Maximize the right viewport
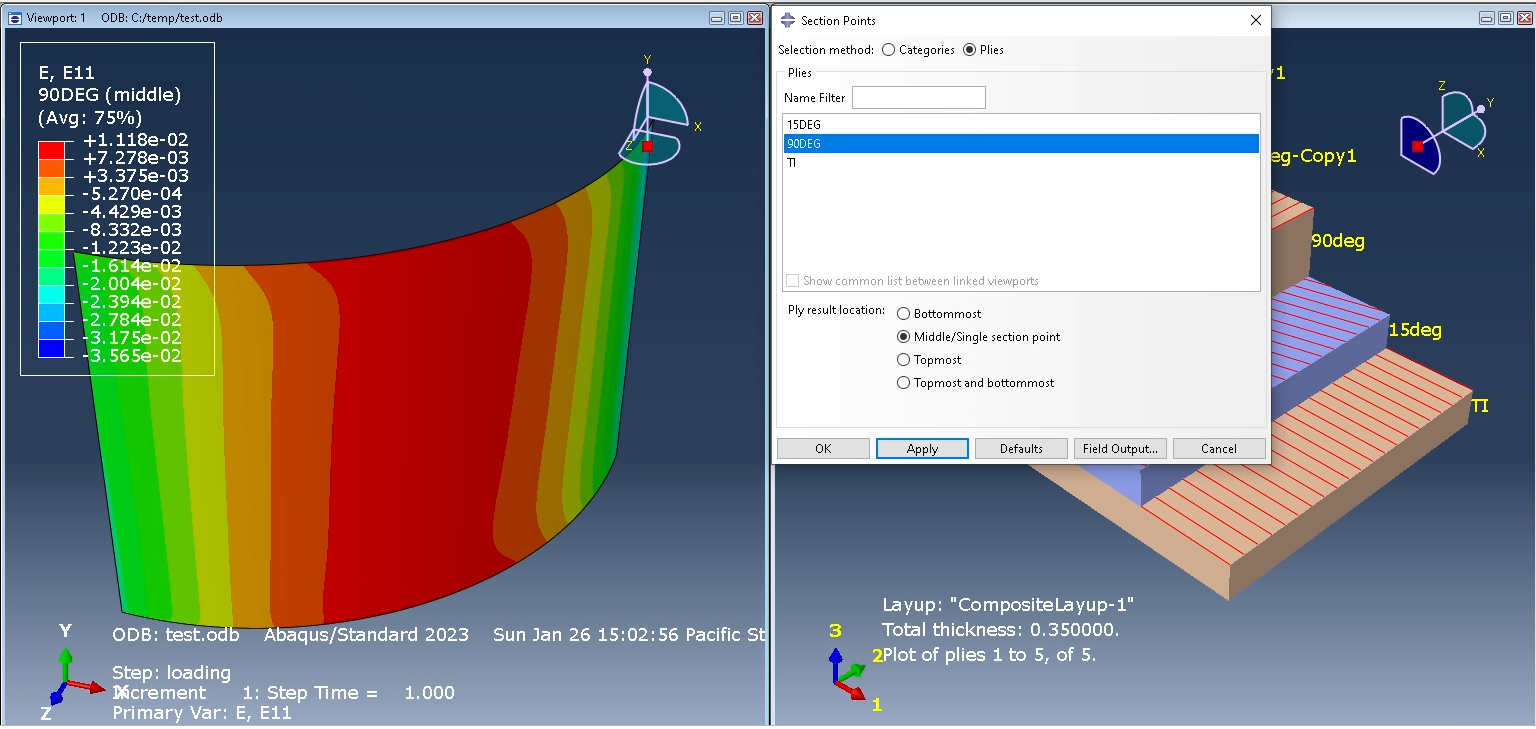1536x729 pixels. pos(1504,17)
